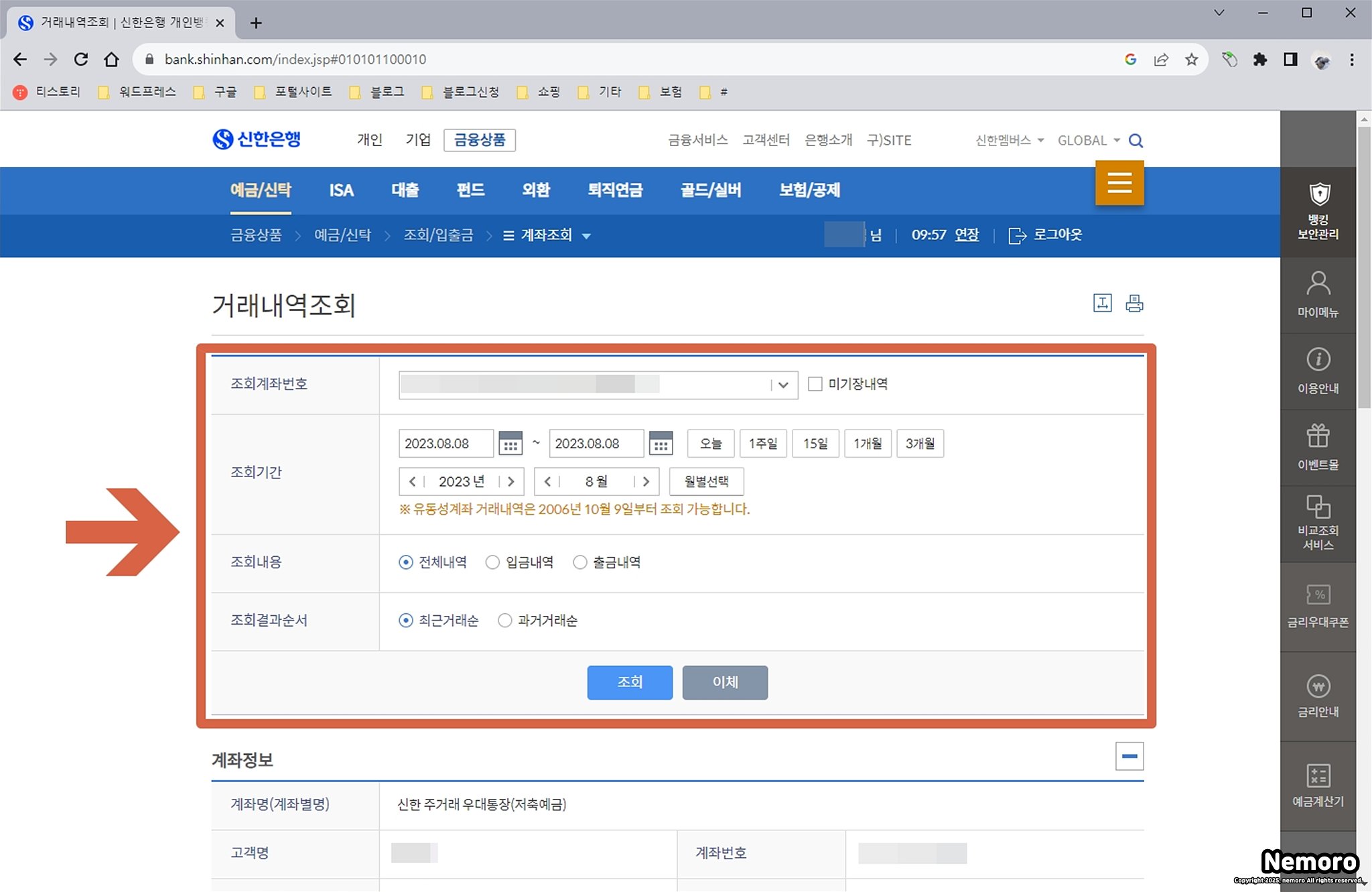Viewport: 1372px width, 892px height.
Task: Open the 펀드 menu tab
Action: [x=470, y=190]
